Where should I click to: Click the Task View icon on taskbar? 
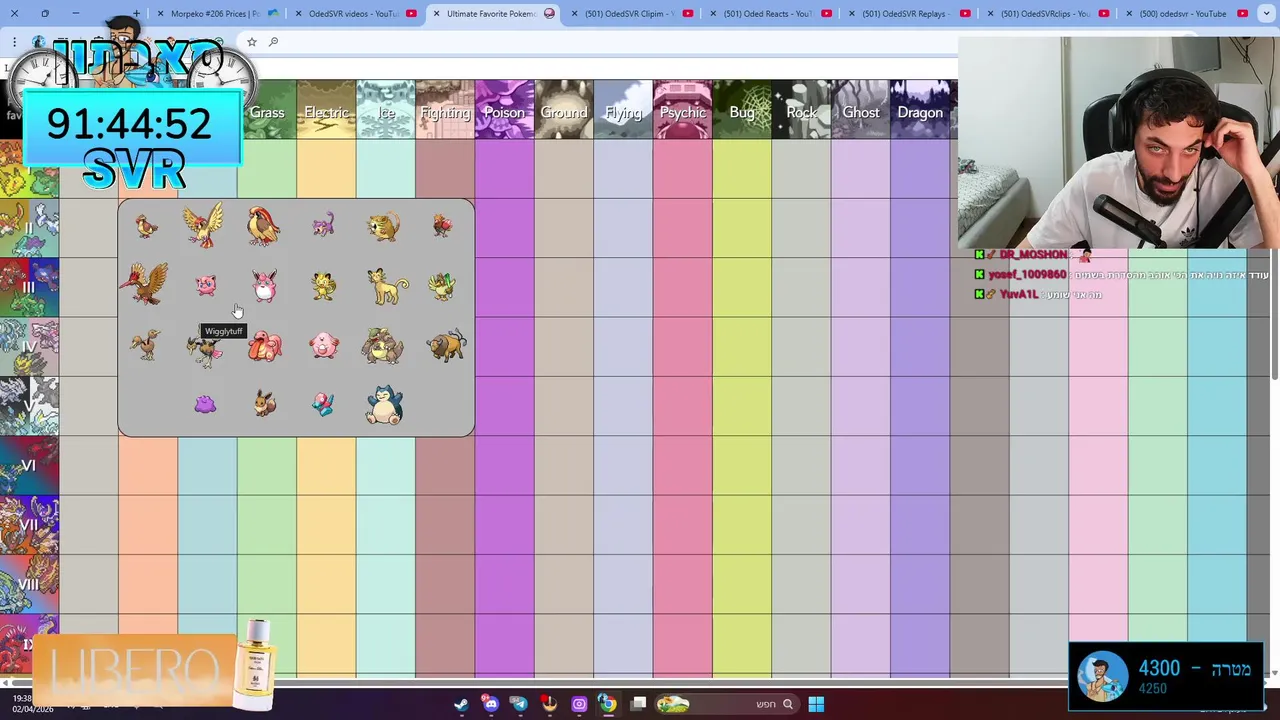click(638, 704)
